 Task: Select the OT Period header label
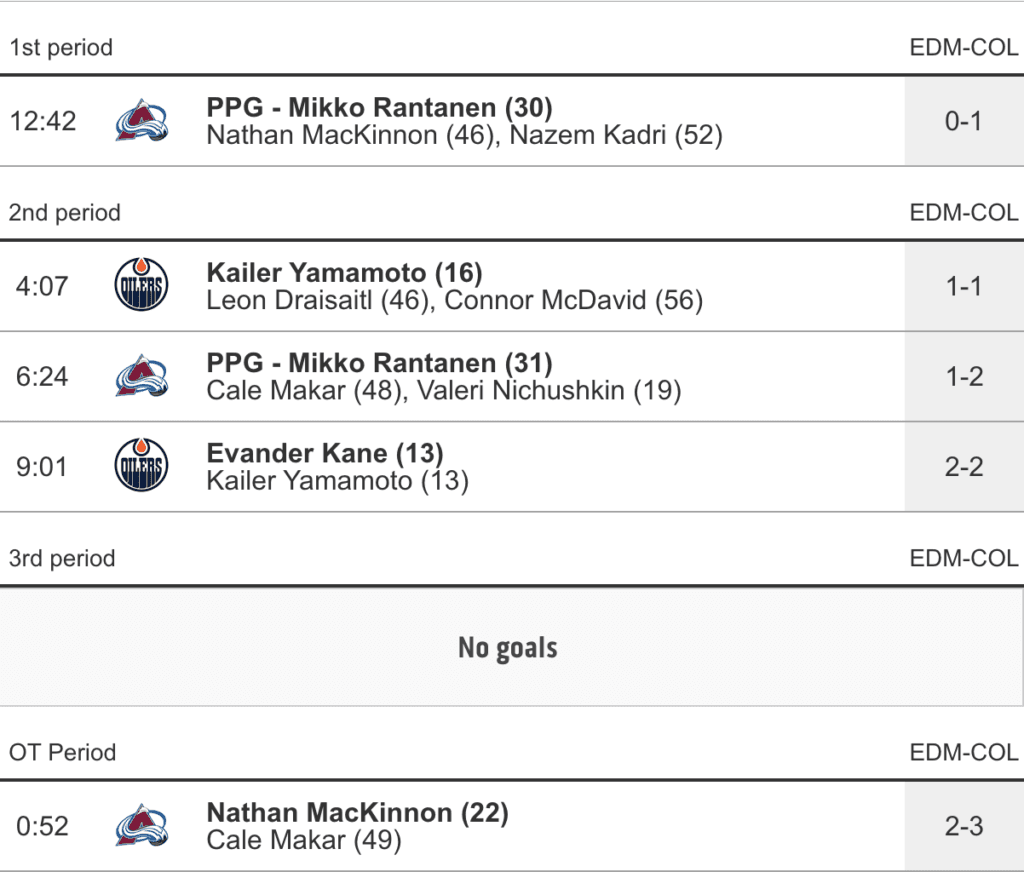[x=62, y=752]
